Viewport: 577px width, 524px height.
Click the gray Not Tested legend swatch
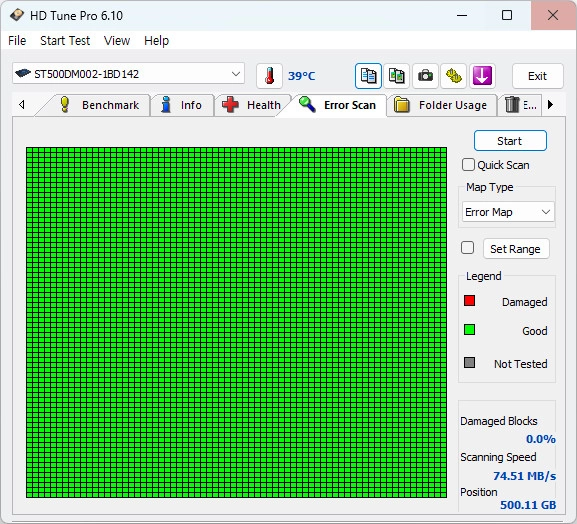pyautogui.click(x=469, y=362)
